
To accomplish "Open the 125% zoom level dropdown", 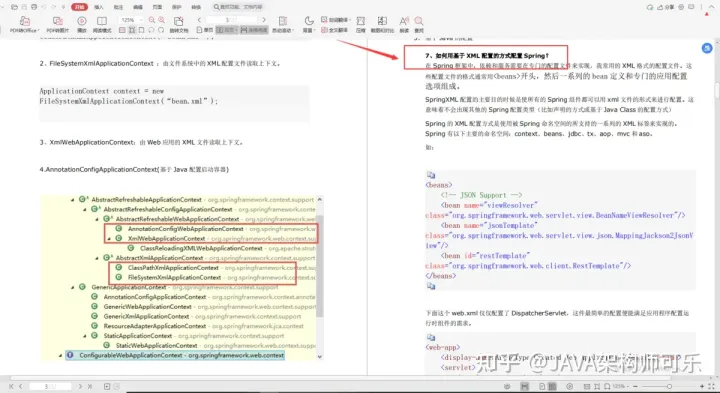I will click(141, 20).
